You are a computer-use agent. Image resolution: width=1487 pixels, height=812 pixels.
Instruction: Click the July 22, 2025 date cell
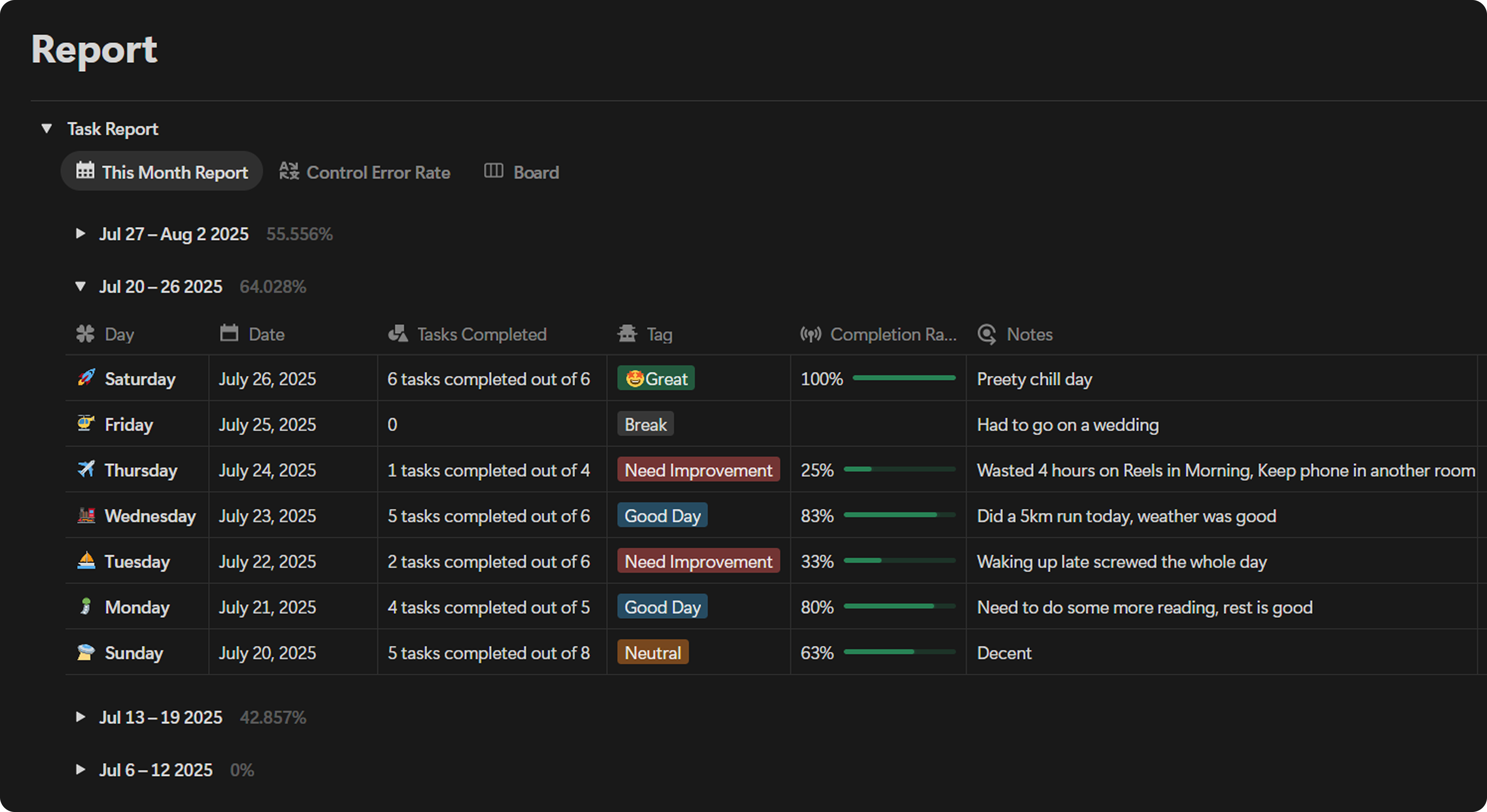293,561
